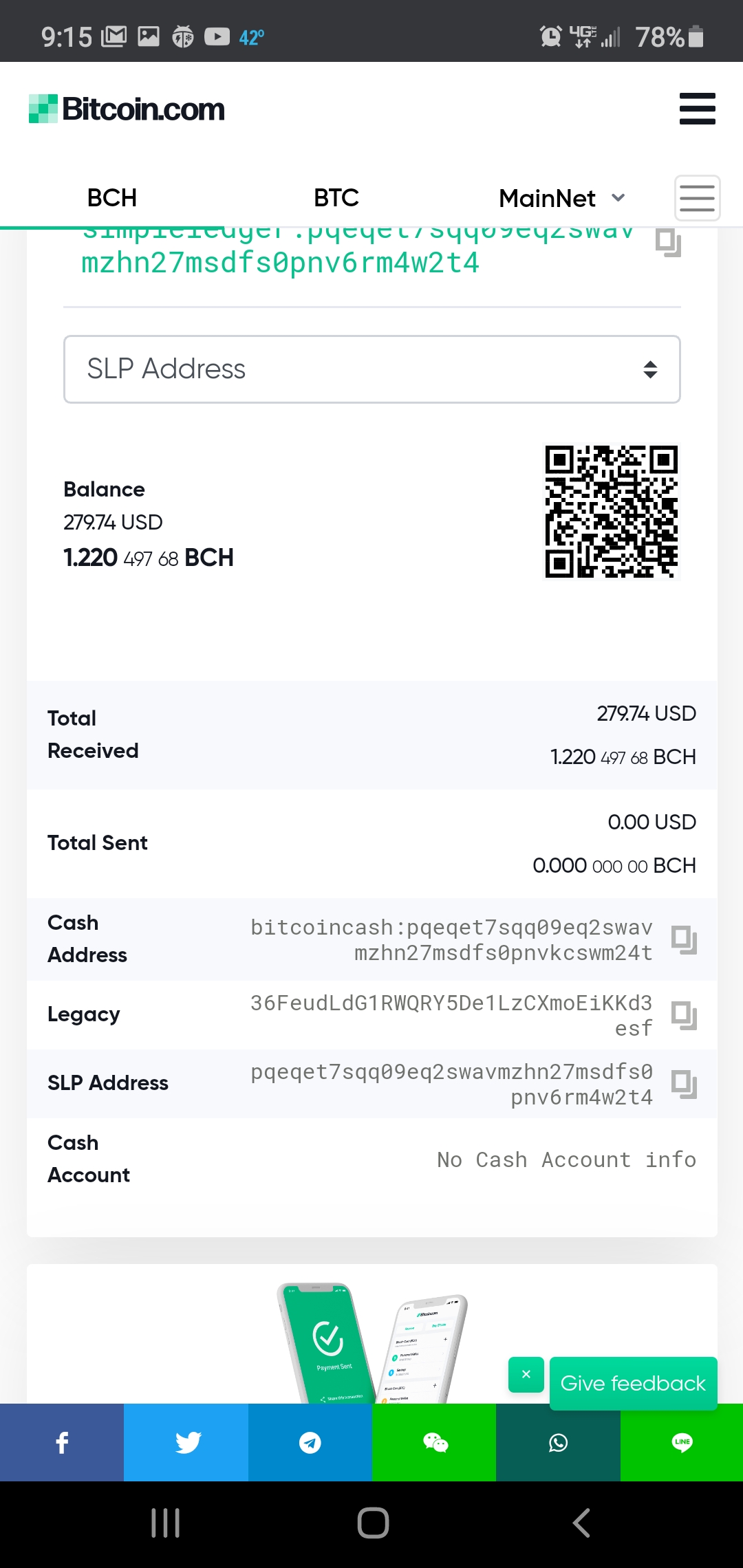Screen dimensions: 743x1568
Task: Switch to the BTC tab
Action: 336,198
